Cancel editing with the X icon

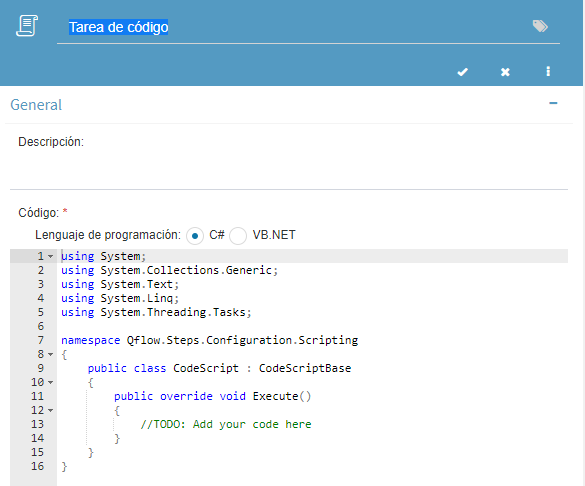[x=505, y=72]
